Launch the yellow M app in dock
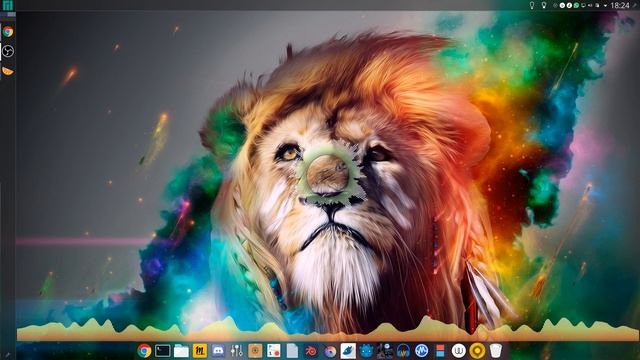Image resolution: width=640 pixels, height=360 pixels. click(200, 351)
